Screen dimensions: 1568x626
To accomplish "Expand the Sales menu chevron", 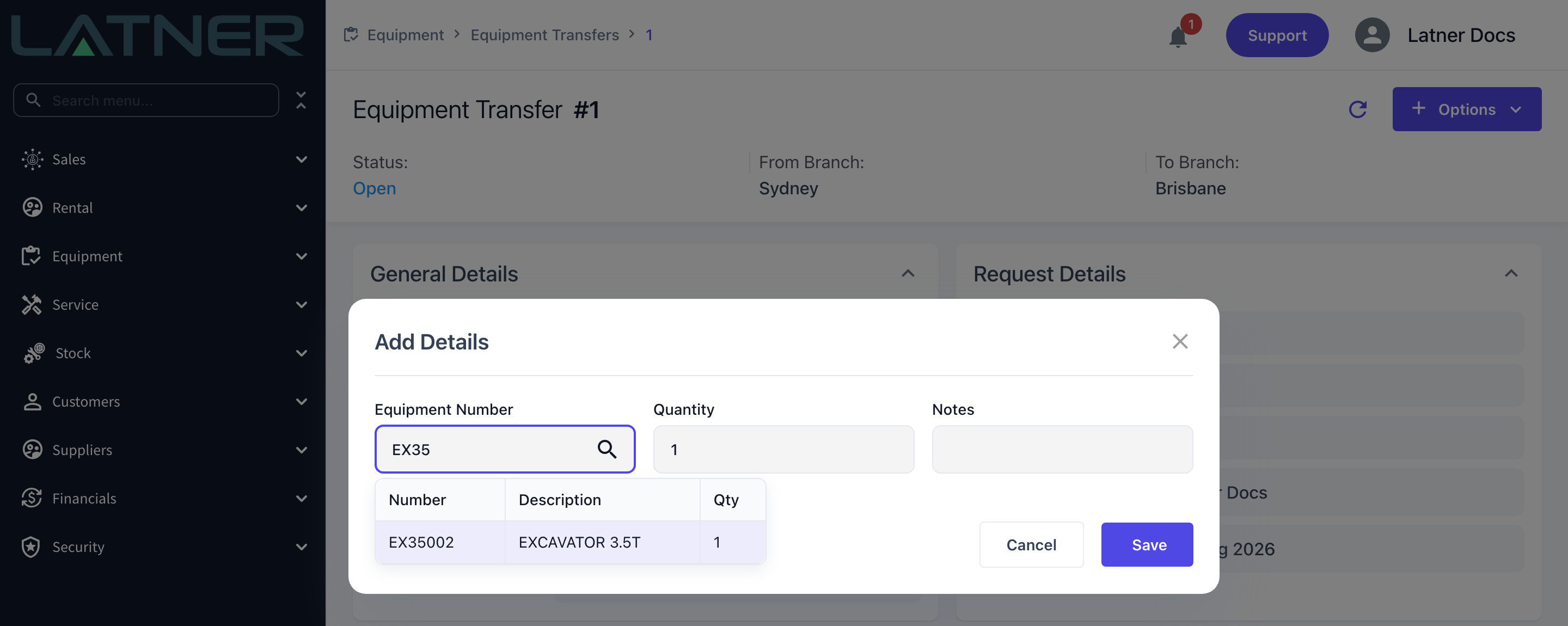I will 301,159.
